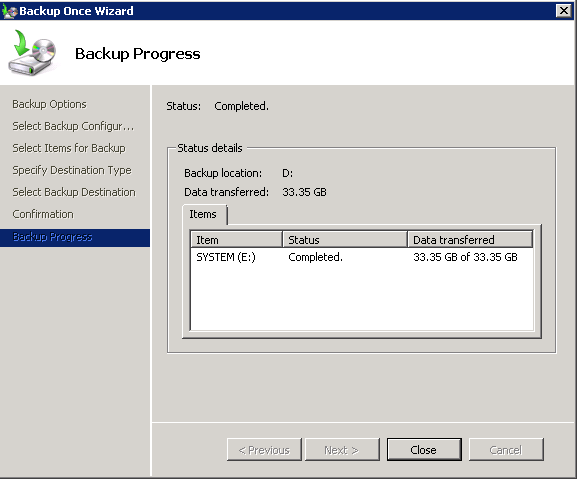Select the SYSTEM (E:) row
This screenshot has height=479, width=577.
point(362,257)
